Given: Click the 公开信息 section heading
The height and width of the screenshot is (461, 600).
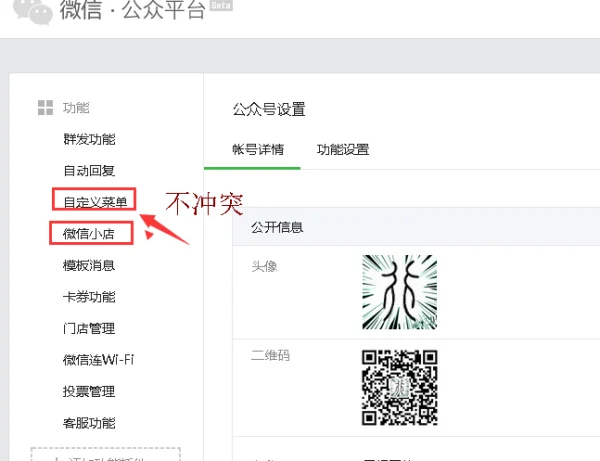Looking at the screenshot, I should [277, 227].
